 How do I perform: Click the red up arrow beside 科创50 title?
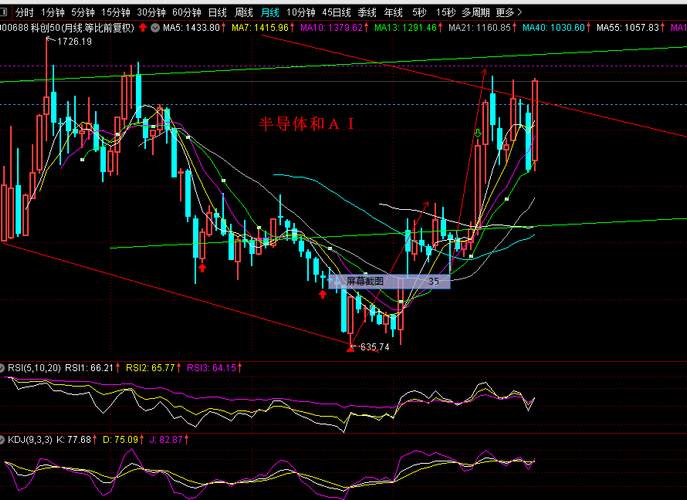click(143, 28)
